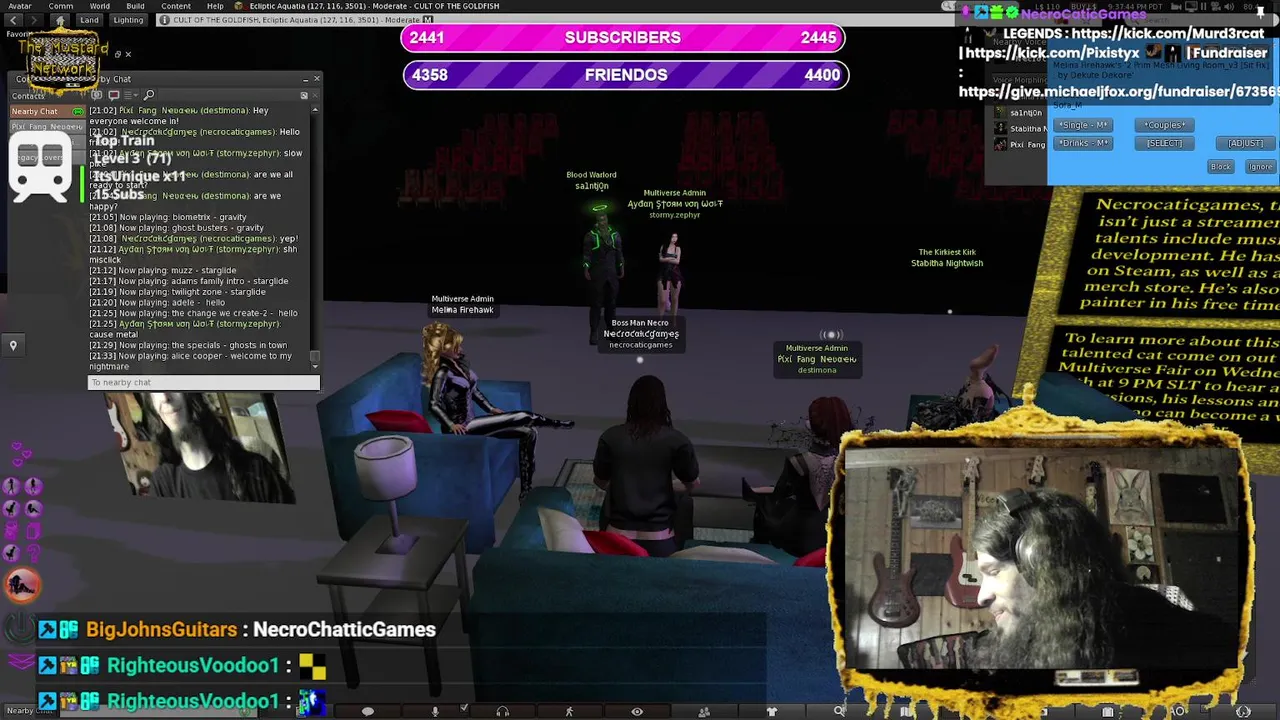Open the chat search magnifier icon
1280x720 pixels.
[149, 95]
